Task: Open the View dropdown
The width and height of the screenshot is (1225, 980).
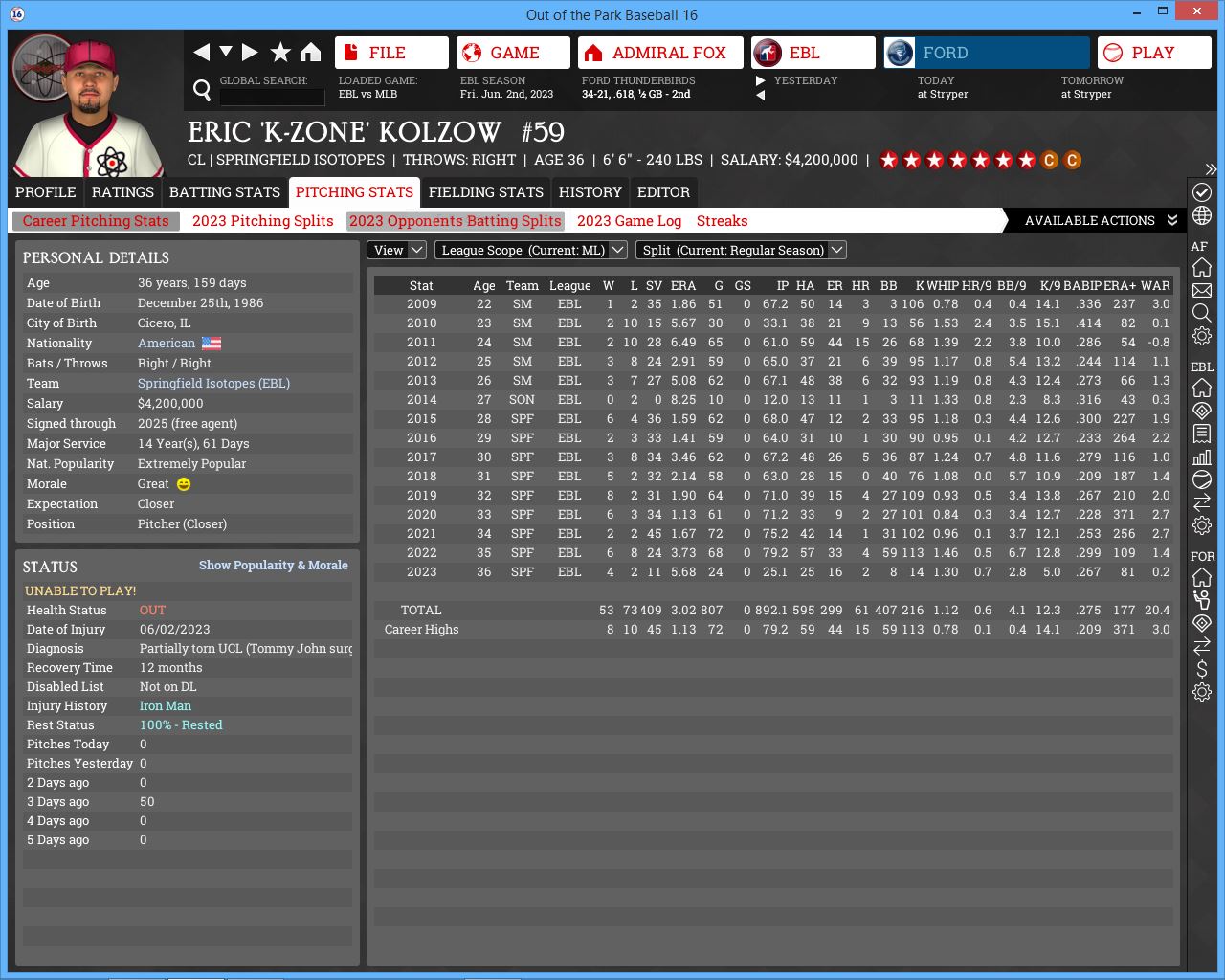Action: click(x=396, y=250)
